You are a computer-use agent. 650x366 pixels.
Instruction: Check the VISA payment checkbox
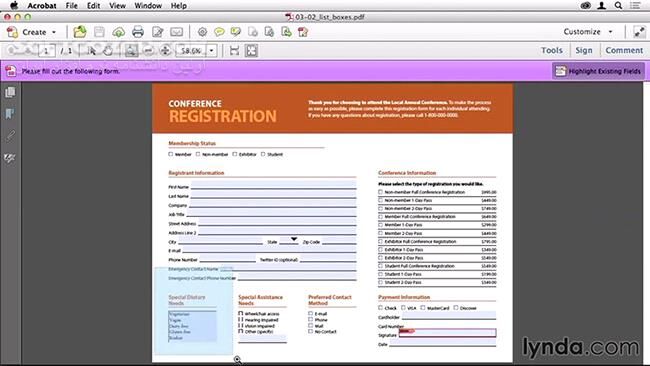click(x=403, y=308)
